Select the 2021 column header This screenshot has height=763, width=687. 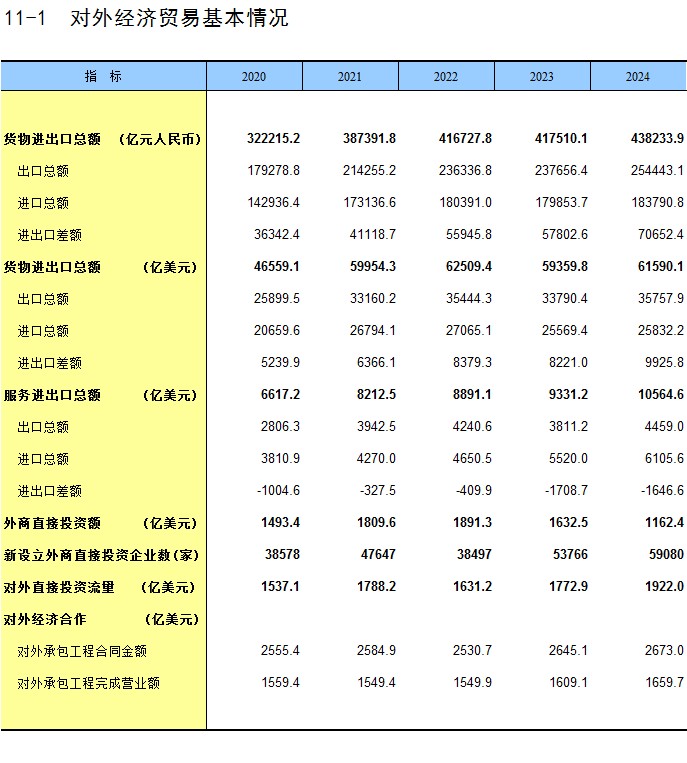coord(350,77)
